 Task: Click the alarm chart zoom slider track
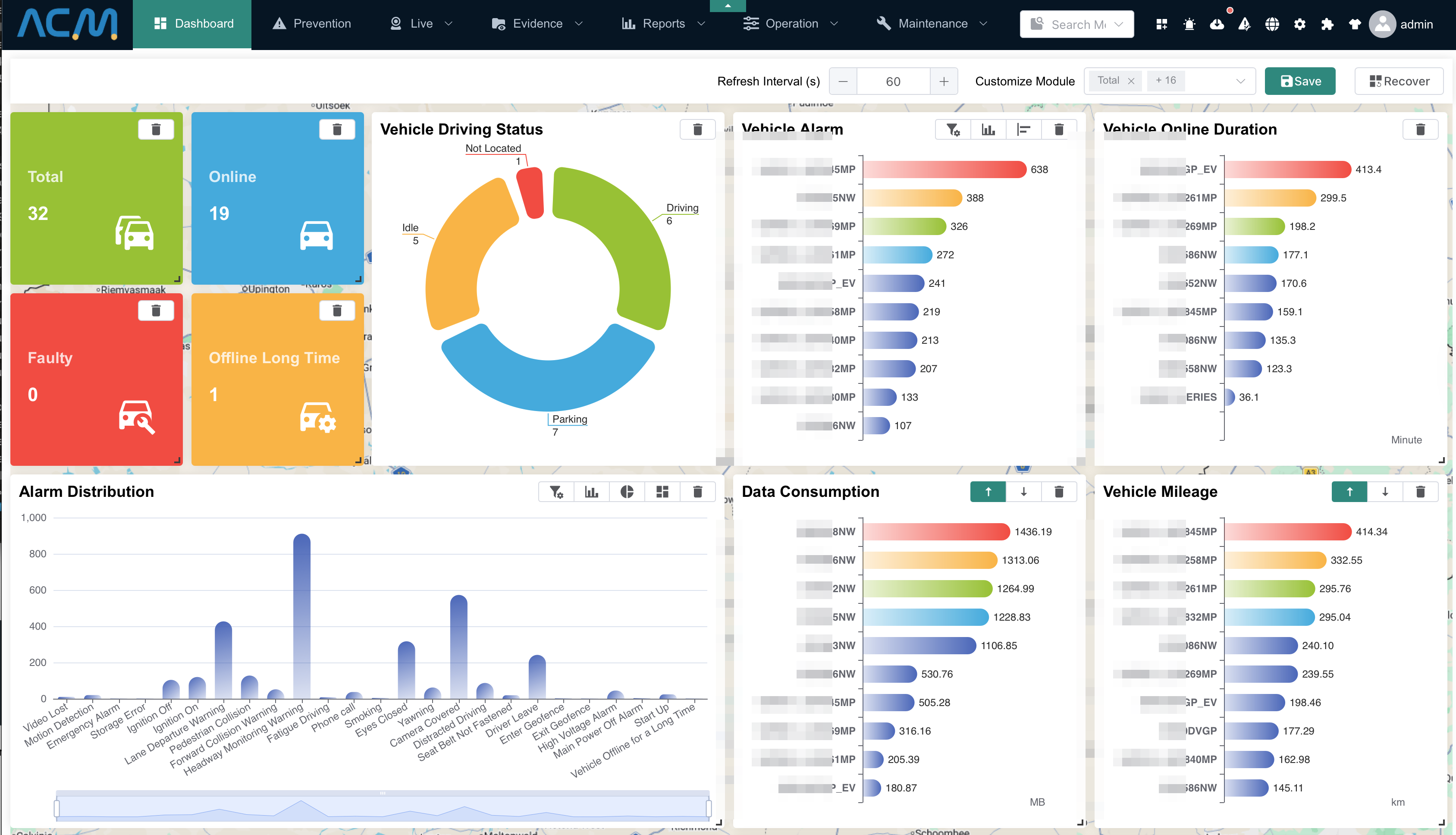383,807
